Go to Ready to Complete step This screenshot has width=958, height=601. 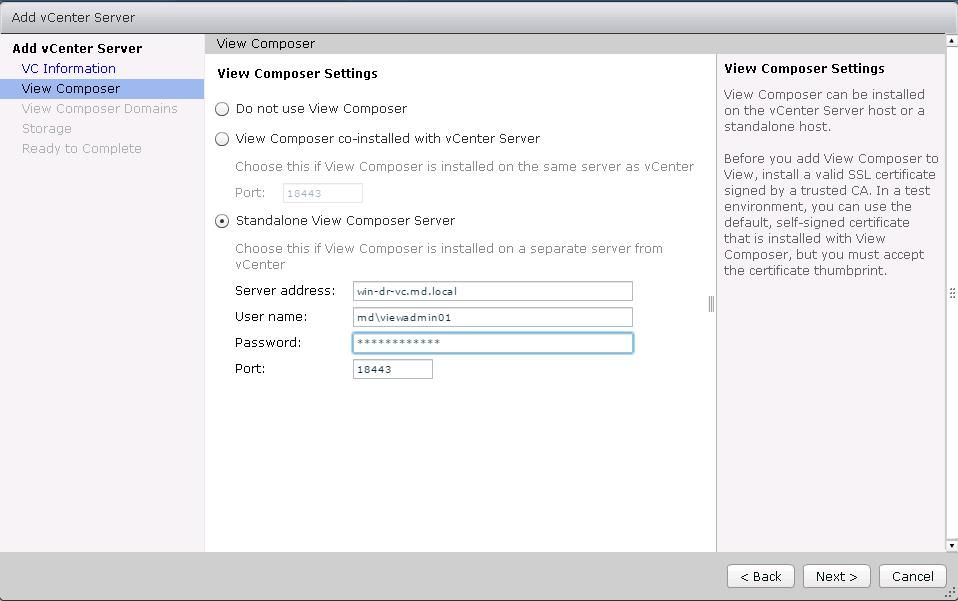82,148
